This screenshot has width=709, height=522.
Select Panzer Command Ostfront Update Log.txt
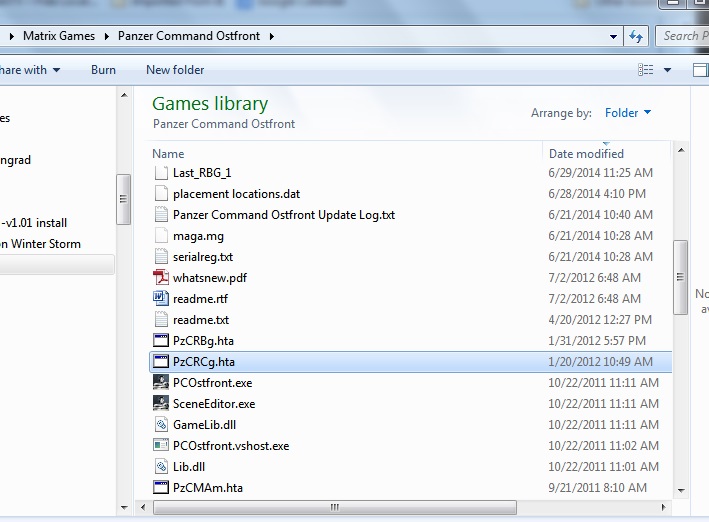point(284,215)
